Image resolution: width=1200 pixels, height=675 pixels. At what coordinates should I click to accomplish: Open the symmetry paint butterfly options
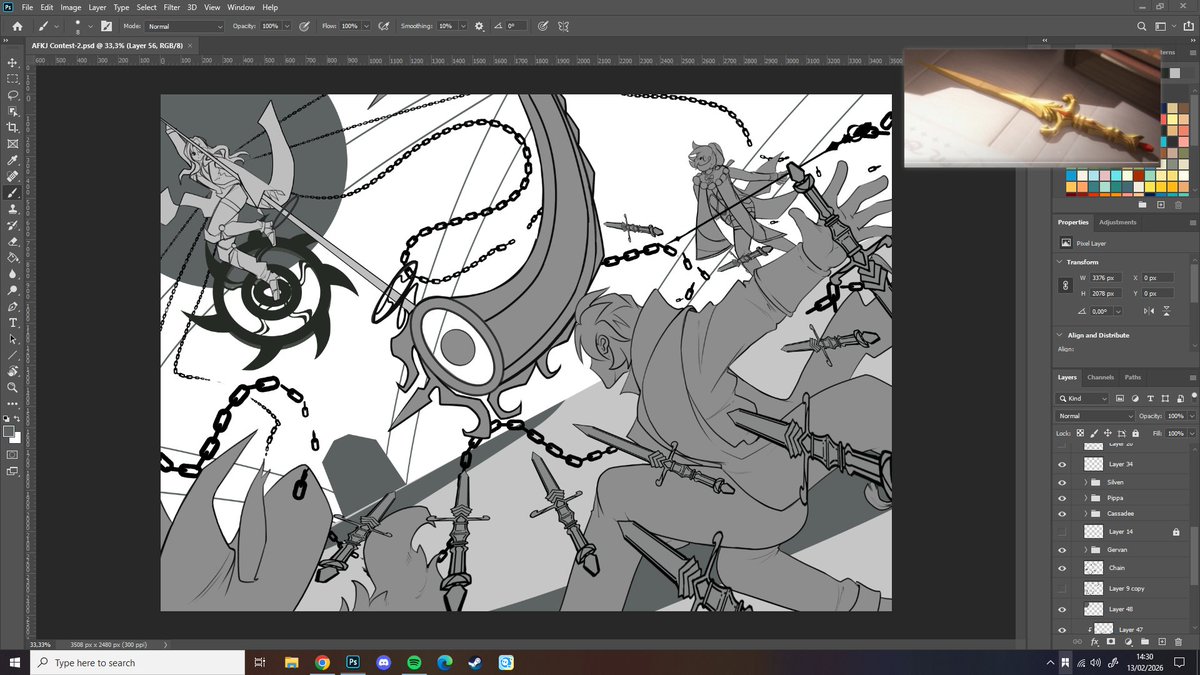563,25
